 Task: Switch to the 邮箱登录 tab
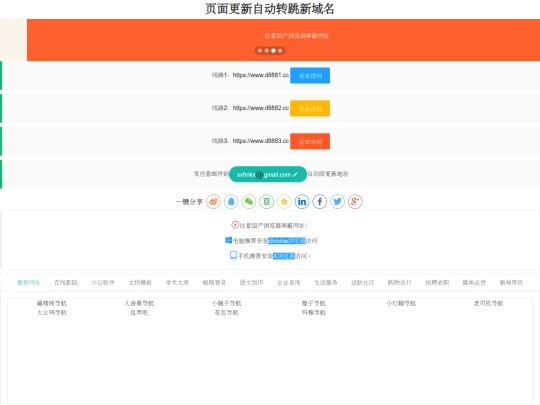coord(214,283)
